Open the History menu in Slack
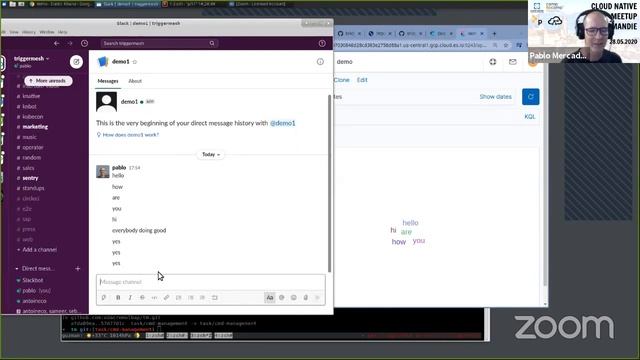The image size is (640, 360). [29, 32]
